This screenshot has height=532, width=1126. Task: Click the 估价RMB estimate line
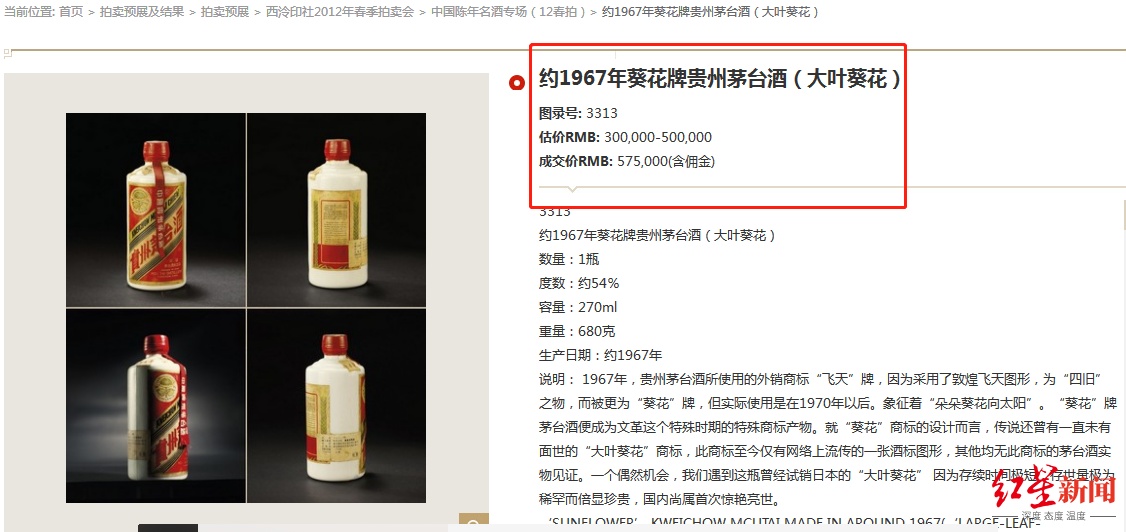625,137
